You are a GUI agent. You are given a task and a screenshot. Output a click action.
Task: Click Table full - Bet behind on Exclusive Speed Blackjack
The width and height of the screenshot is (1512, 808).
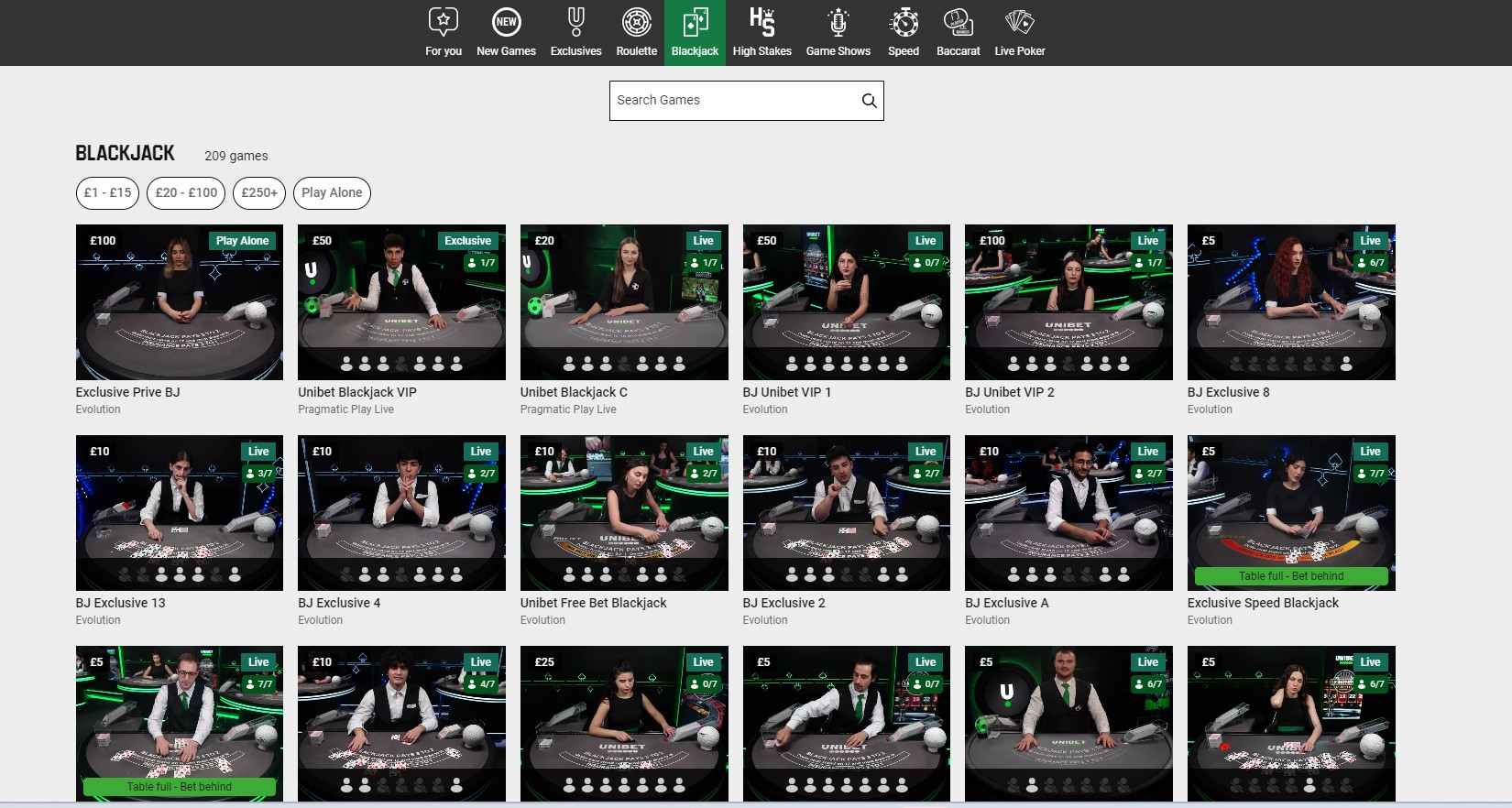tap(1290, 576)
